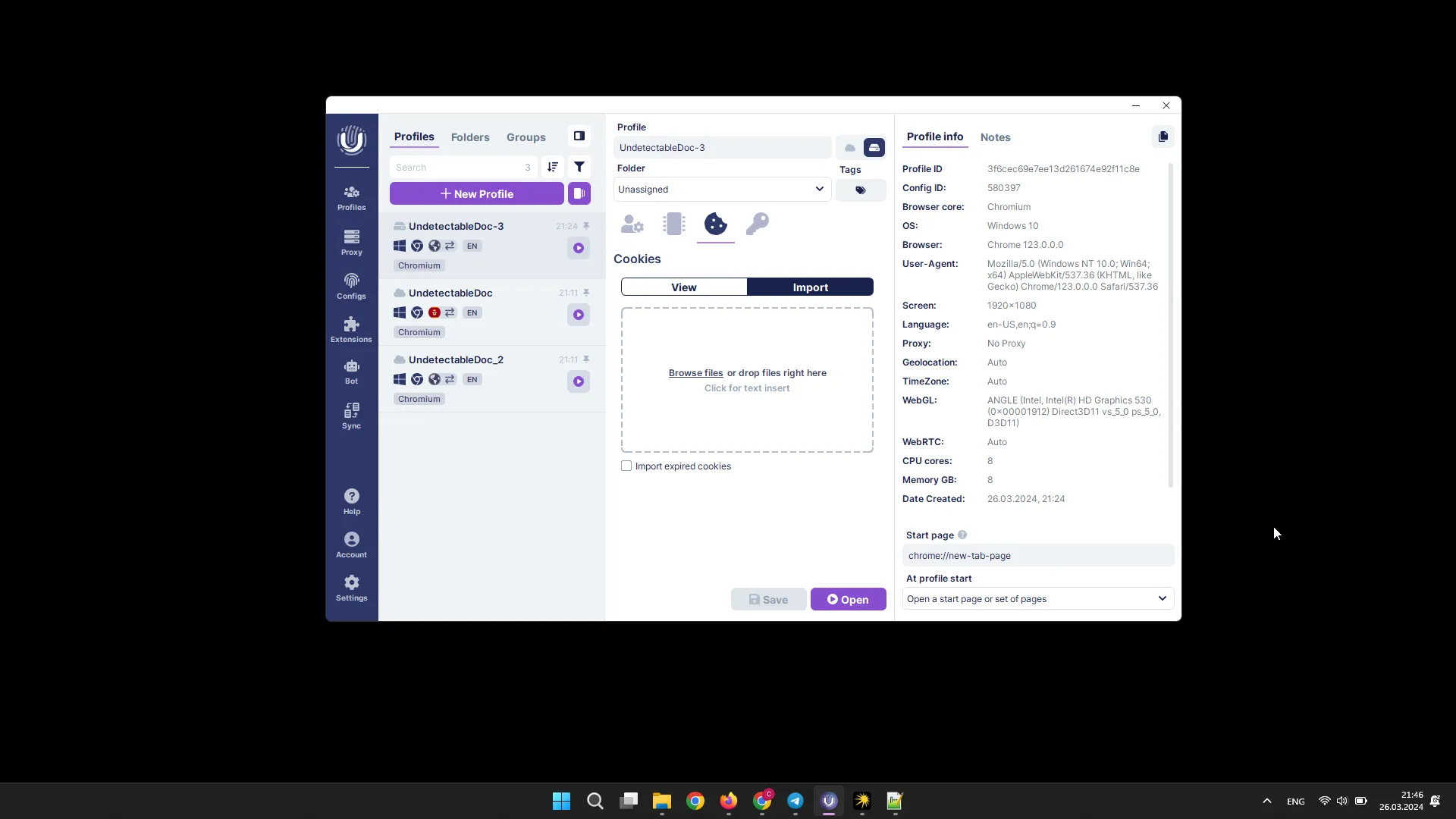
Task: Open the hardware chip settings tab icon
Action: pos(673,224)
